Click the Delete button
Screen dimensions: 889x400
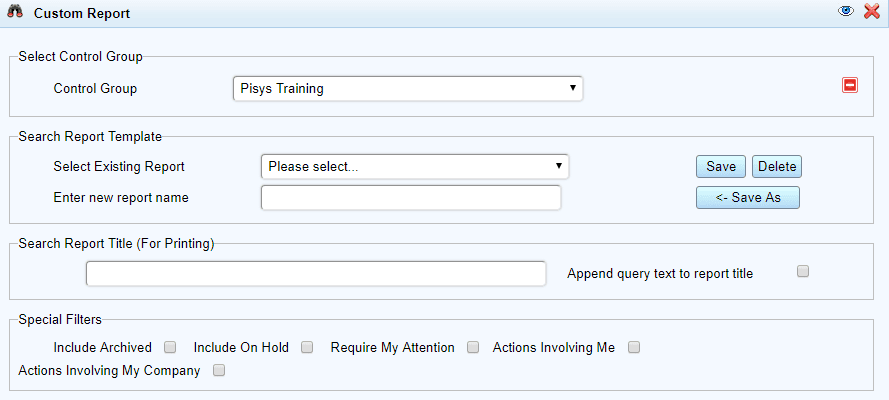coord(777,167)
